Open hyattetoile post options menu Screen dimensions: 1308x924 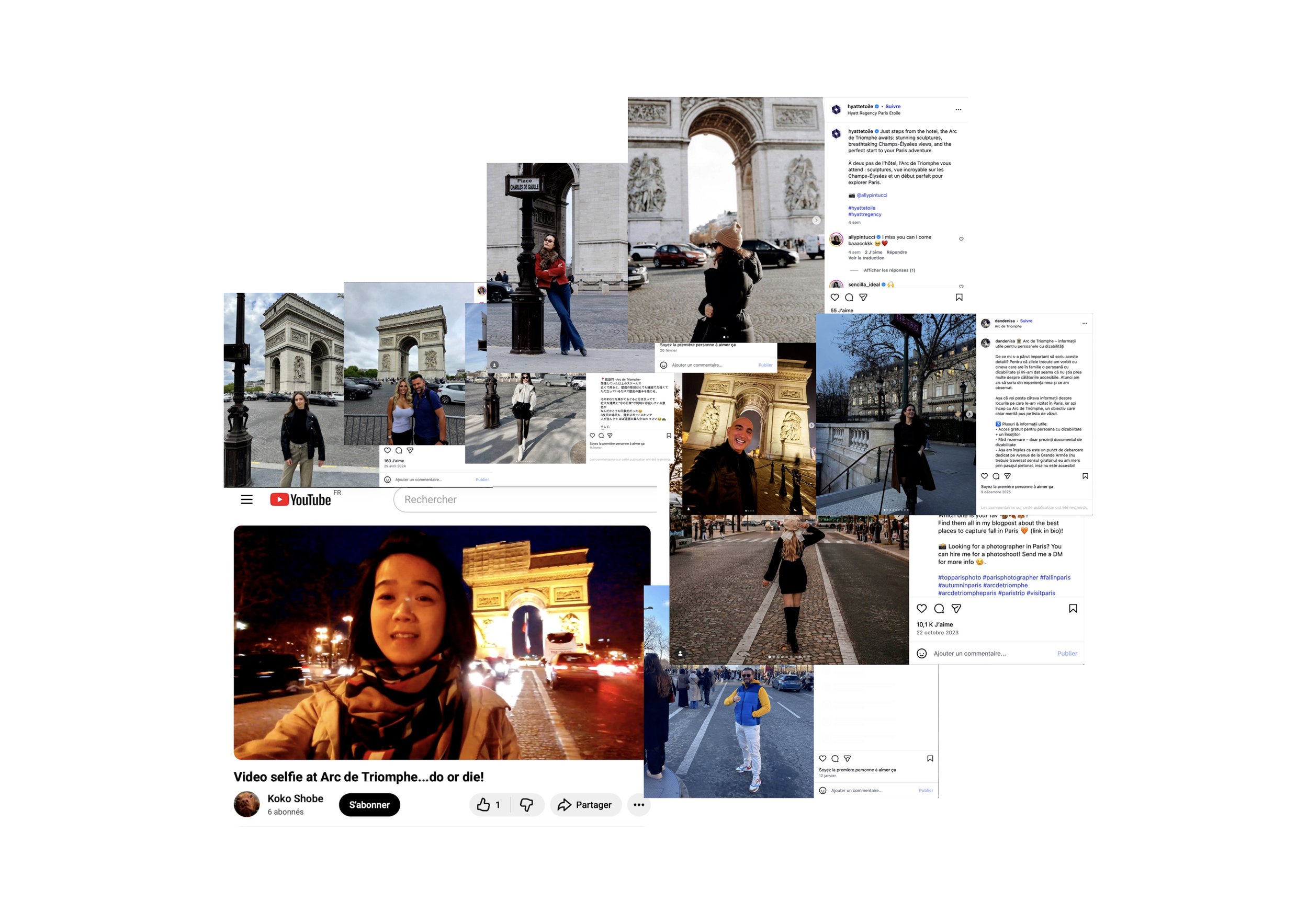tap(958, 109)
